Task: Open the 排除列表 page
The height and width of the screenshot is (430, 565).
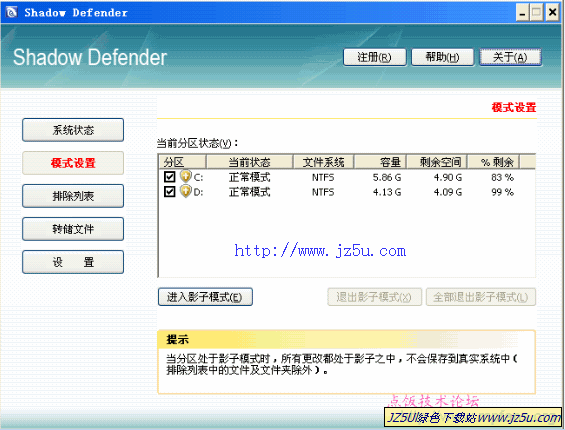Action: [73, 196]
